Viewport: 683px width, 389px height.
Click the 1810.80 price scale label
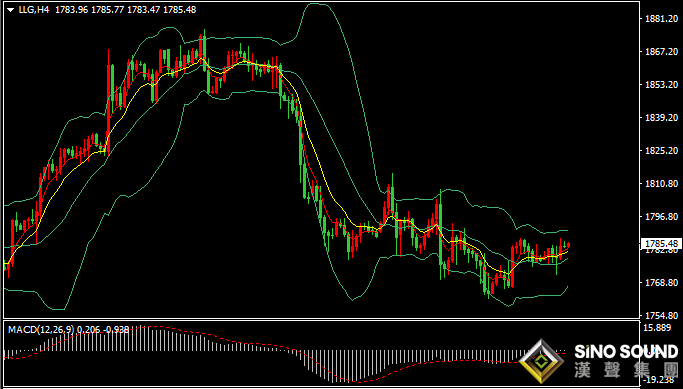pyautogui.click(x=663, y=183)
